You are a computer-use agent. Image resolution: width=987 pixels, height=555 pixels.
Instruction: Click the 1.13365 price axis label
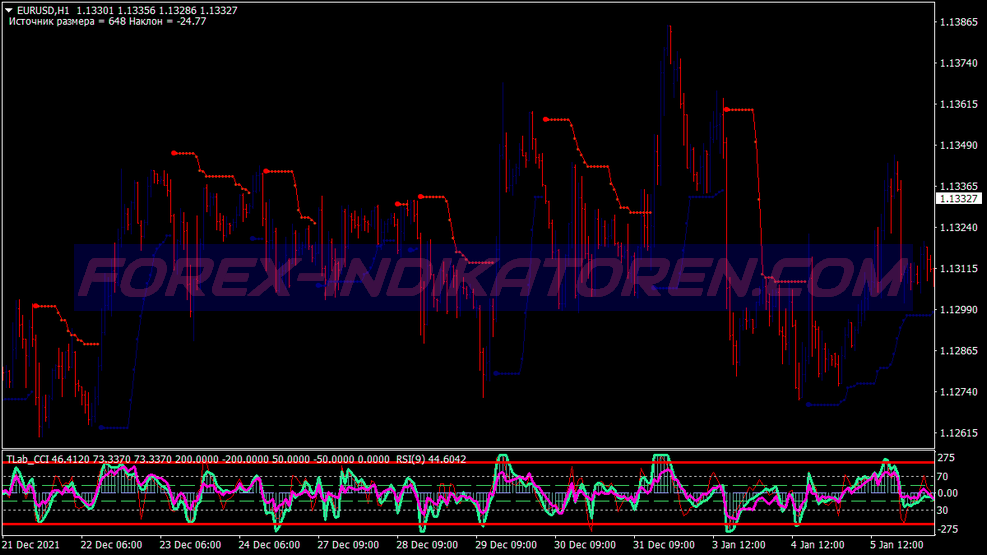(959, 187)
